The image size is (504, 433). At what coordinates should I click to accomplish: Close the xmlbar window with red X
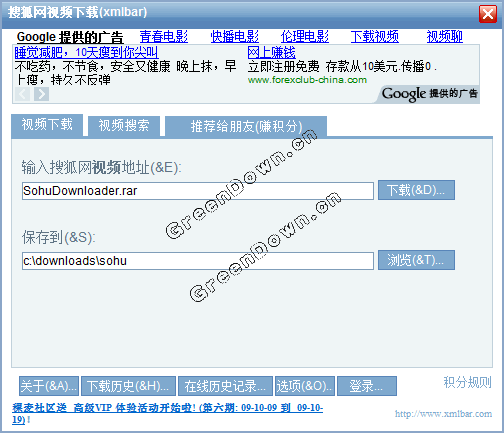(488, 14)
